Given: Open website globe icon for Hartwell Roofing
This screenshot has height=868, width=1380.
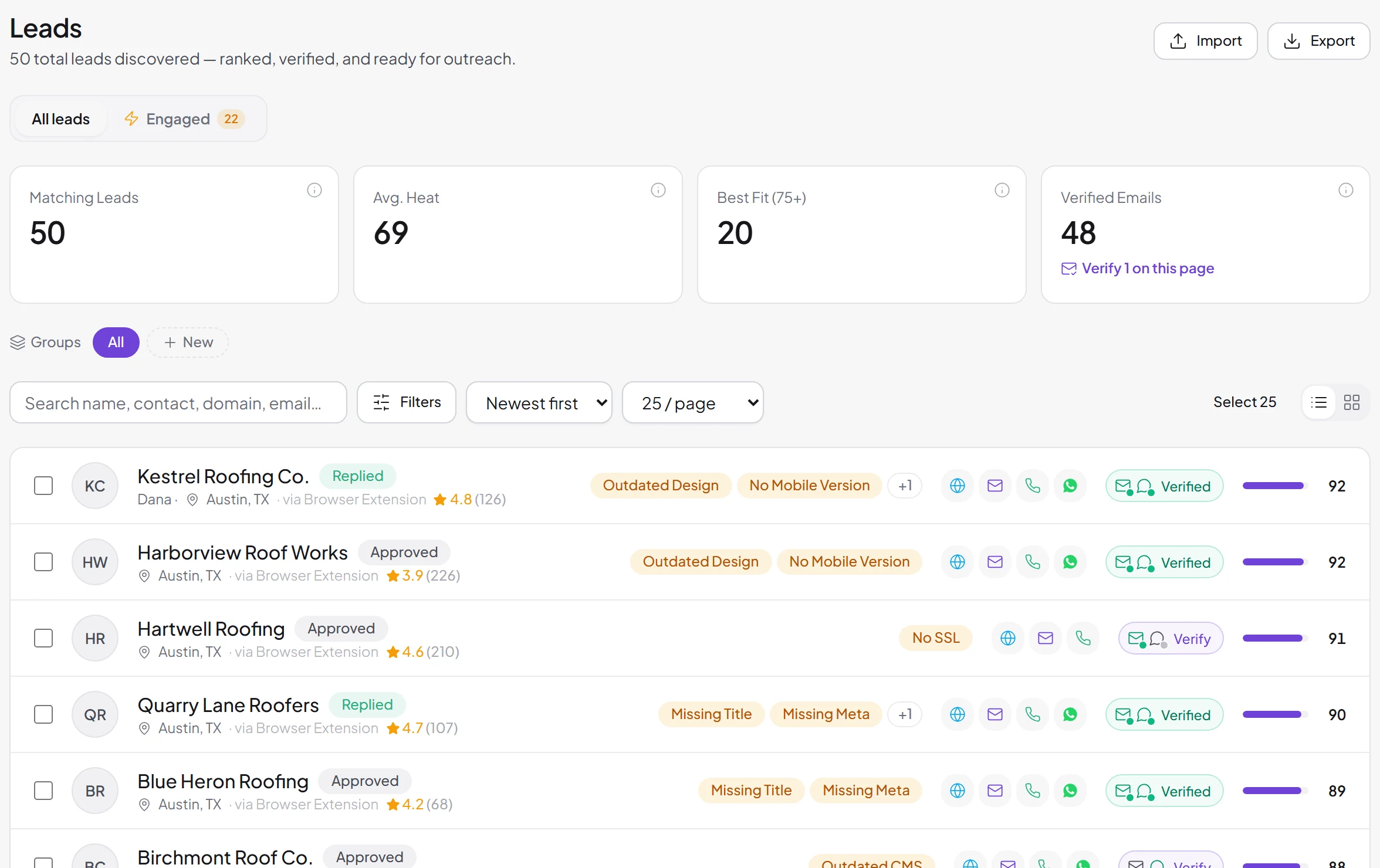Looking at the screenshot, I should tap(1008, 638).
